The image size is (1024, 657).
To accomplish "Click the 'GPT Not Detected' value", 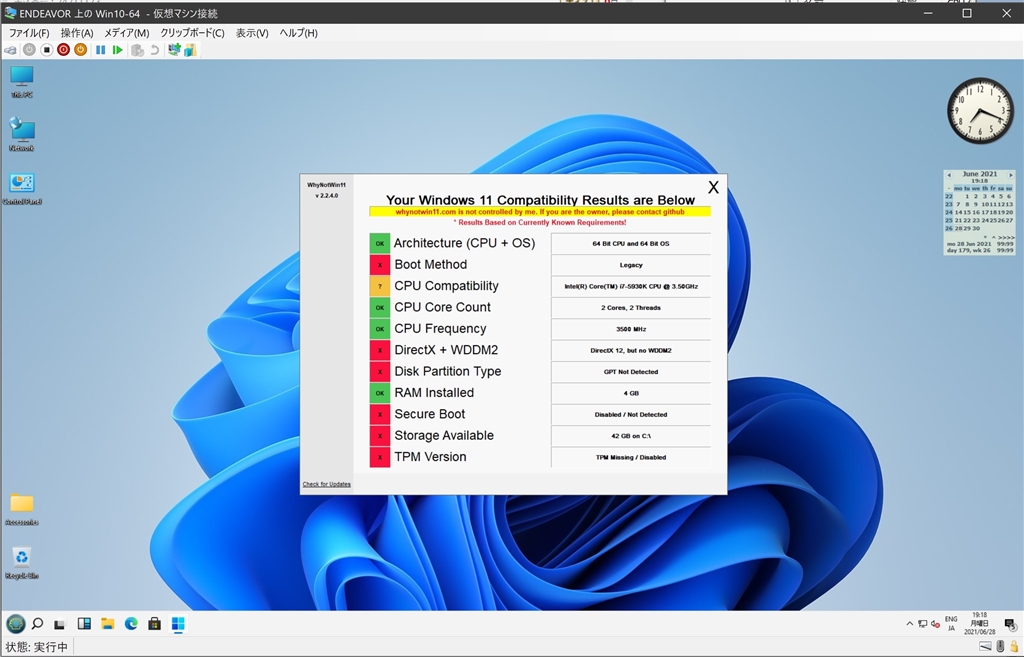I will point(631,372).
